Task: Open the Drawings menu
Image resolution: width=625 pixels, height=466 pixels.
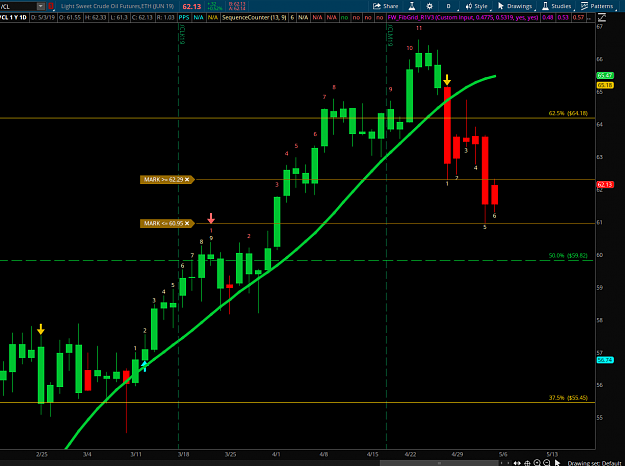Action: click(515, 6)
